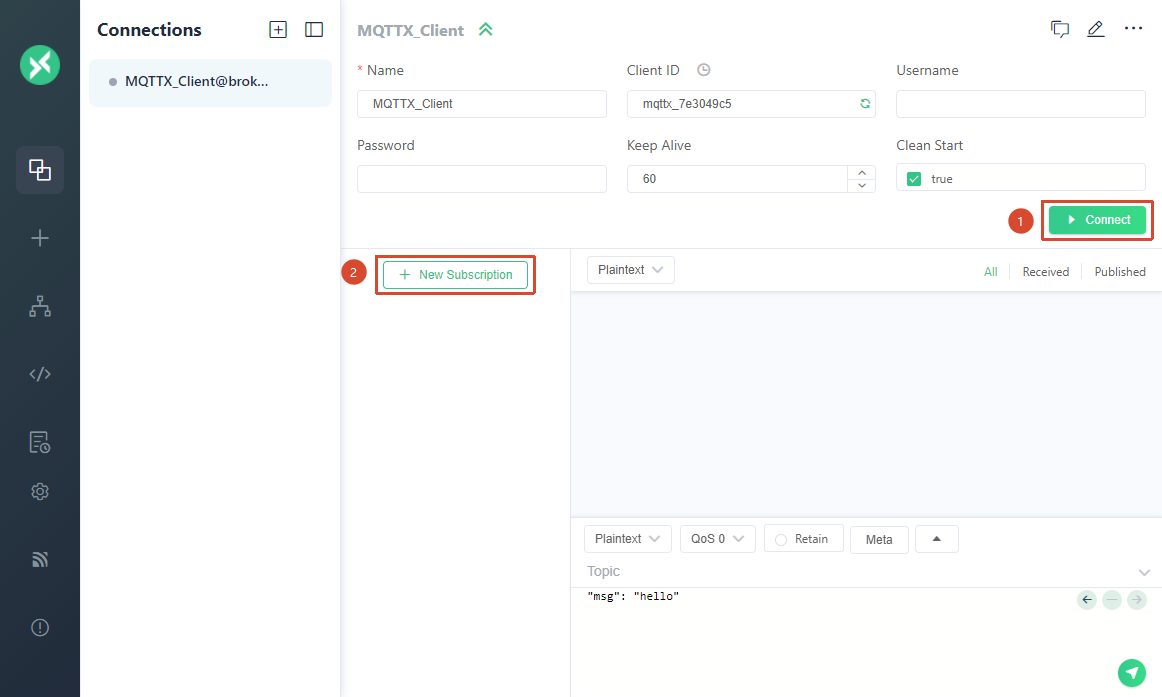Open the payload format Plaintext dropdown
The image size is (1162, 697).
(x=628, y=538)
